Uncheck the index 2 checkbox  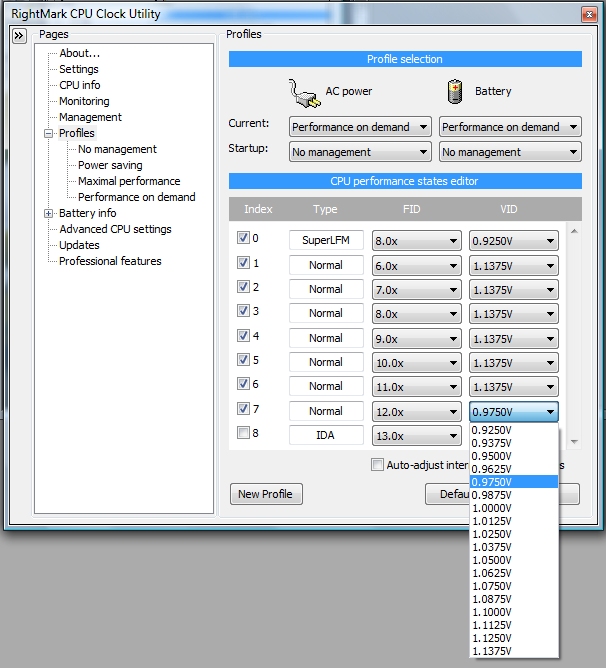243,287
